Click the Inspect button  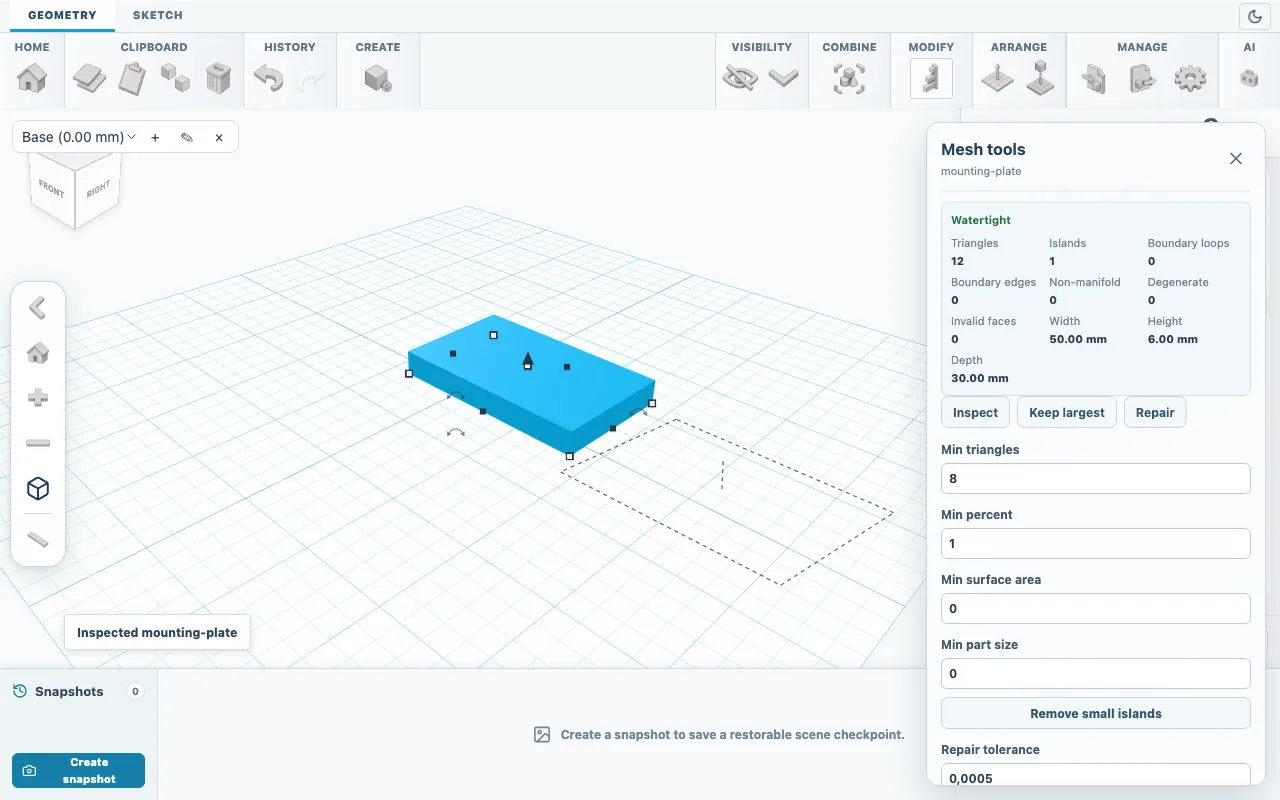tap(975, 412)
